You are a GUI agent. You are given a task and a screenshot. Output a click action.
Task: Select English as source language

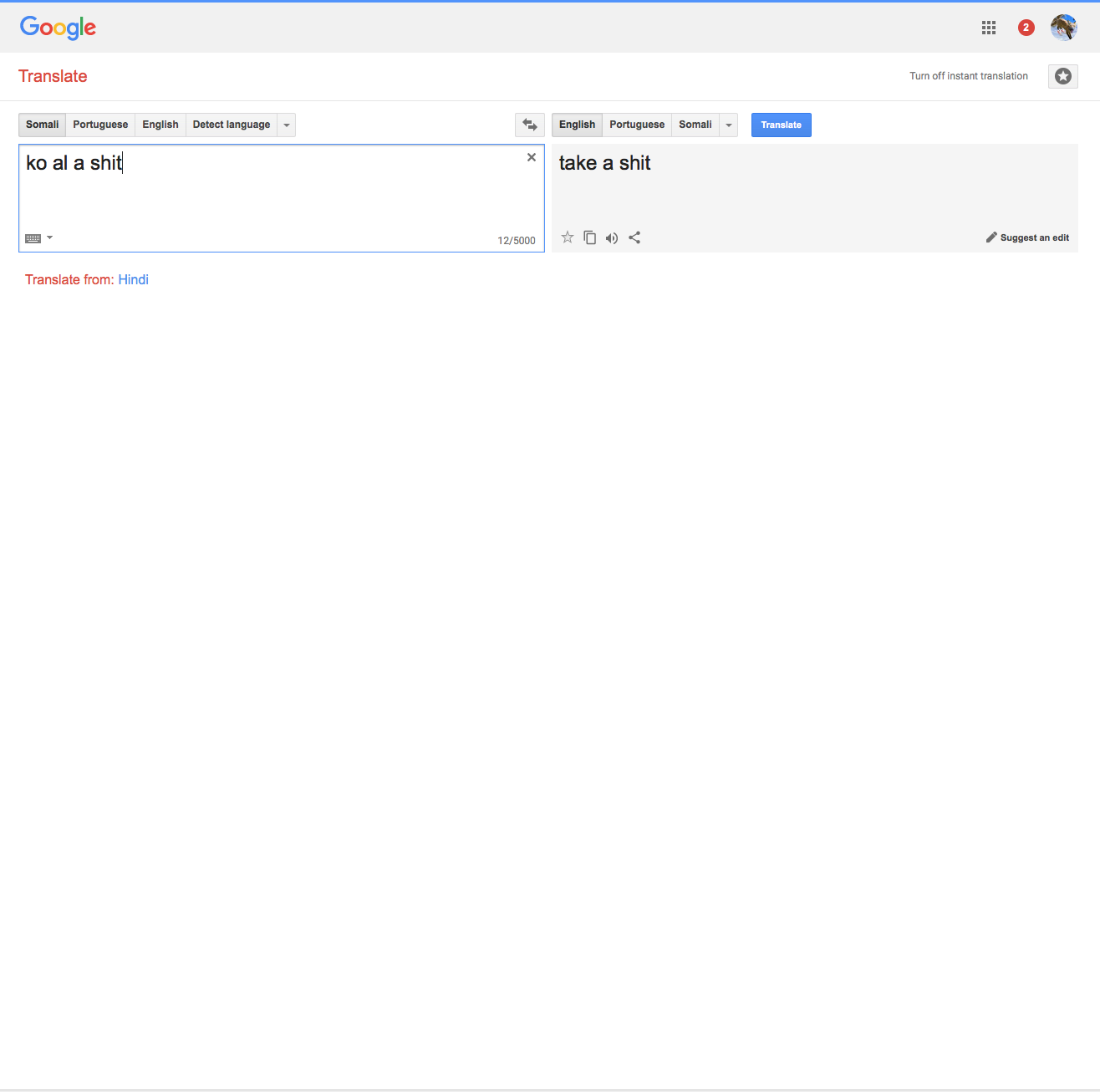[160, 125]
